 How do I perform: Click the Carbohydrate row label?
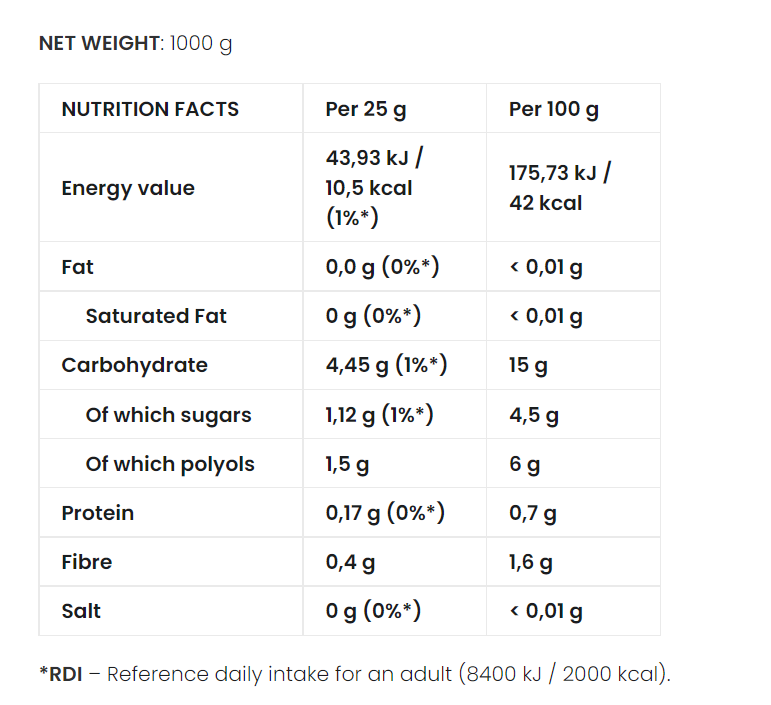[134, 365]
